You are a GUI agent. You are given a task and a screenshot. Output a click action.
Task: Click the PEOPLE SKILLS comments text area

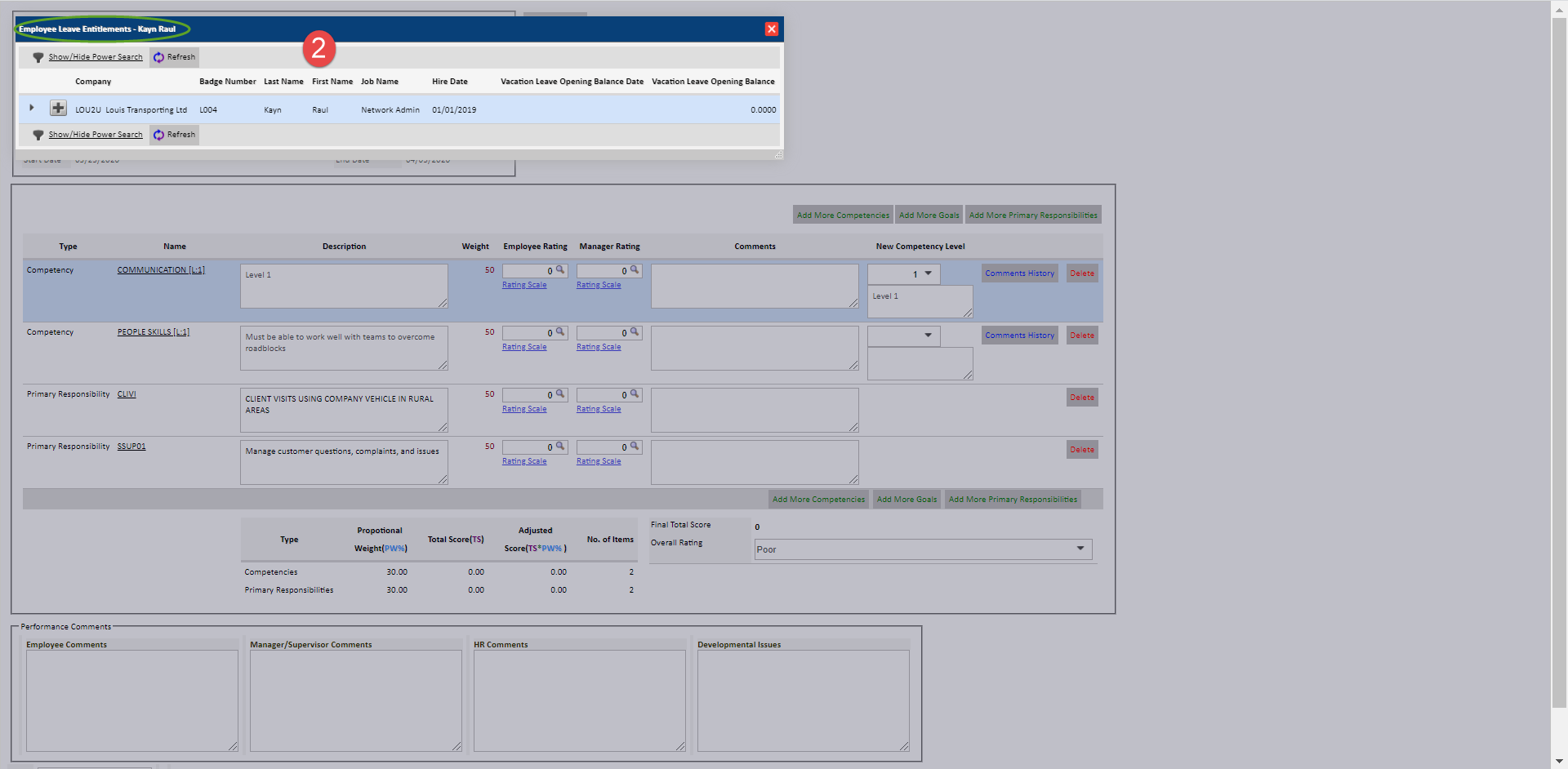755,348
